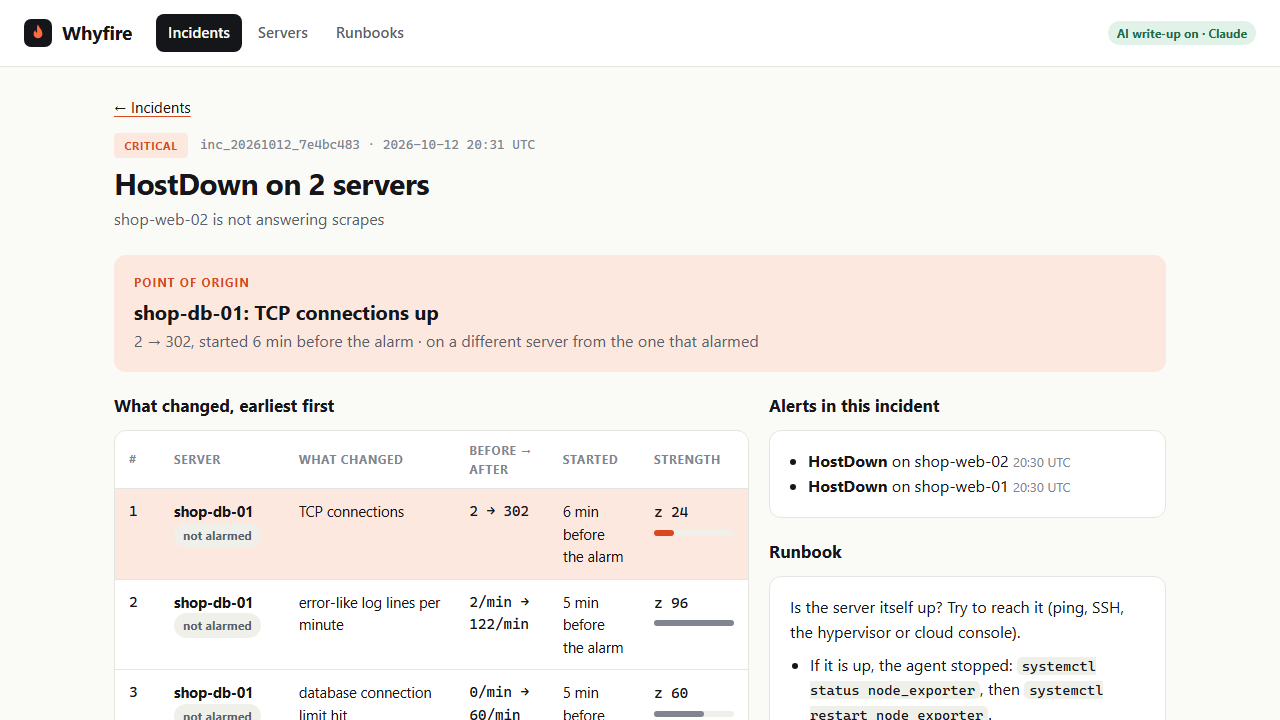Click the not alarmed tag in row 2
This screenshot has width=1280, height=720.
[x=217, y=626]
